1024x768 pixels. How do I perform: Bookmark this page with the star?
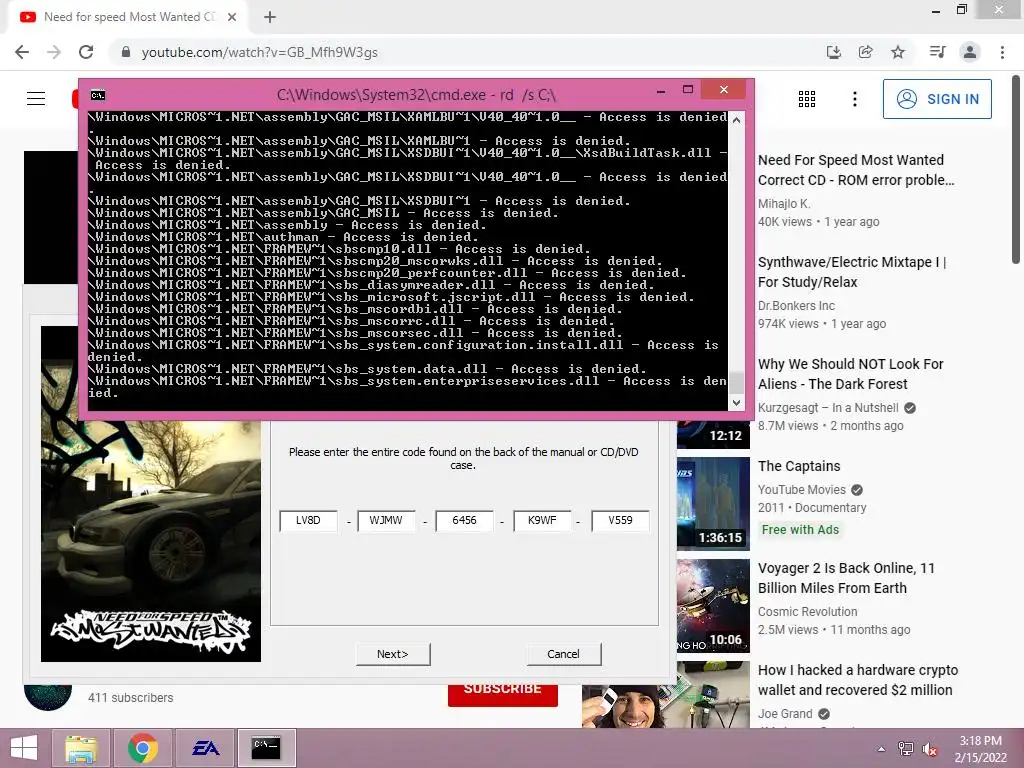(898, 52)
